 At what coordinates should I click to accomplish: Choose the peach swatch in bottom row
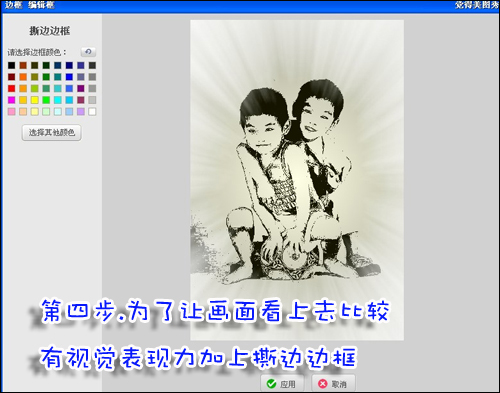(x=23, y=112)
